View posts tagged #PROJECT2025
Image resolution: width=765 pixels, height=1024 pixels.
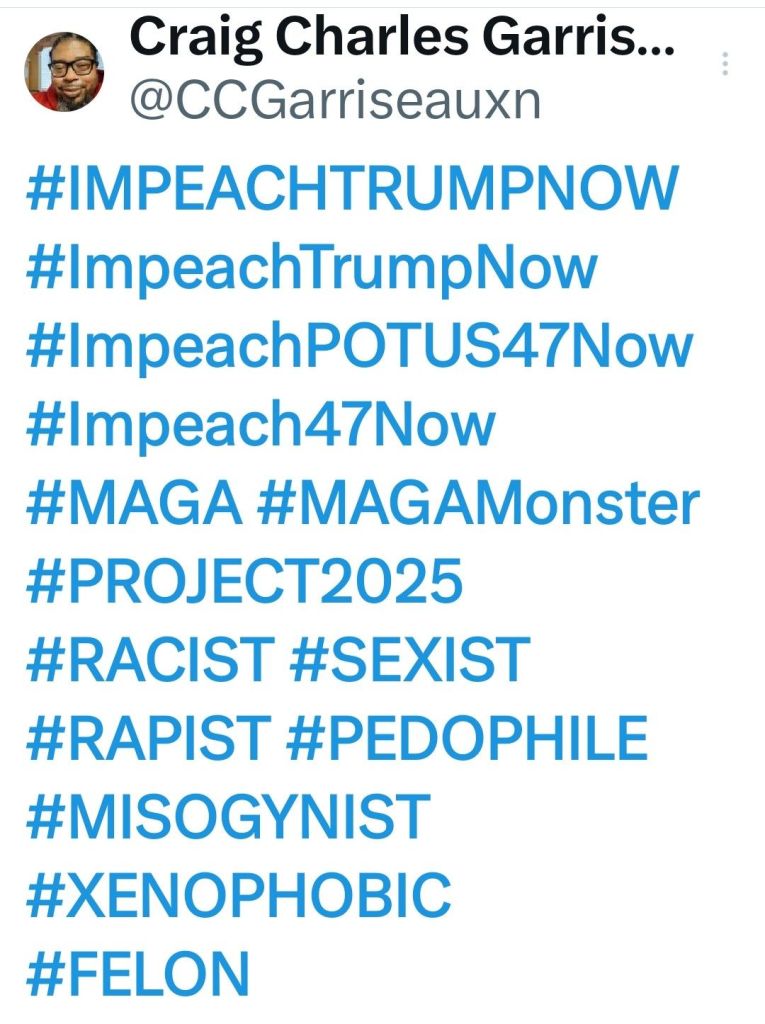pyautogui.click(x=244, y=581)
